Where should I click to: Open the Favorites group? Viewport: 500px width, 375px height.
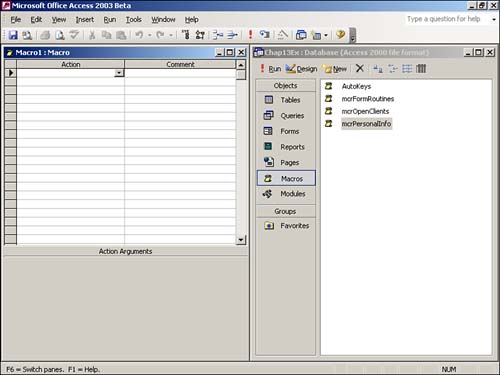[286, 226]
